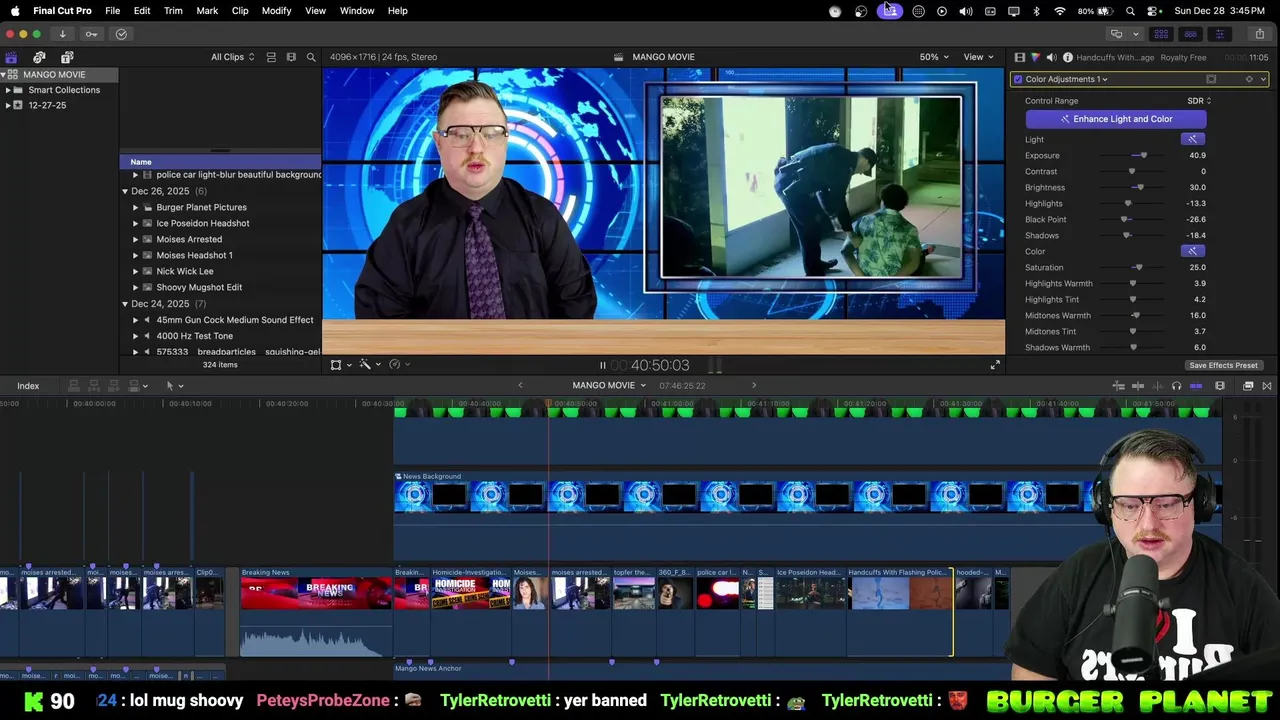Open the Audio inspector speaker icon
The width and height of the screenshot is (1280, 720).
1051,57
